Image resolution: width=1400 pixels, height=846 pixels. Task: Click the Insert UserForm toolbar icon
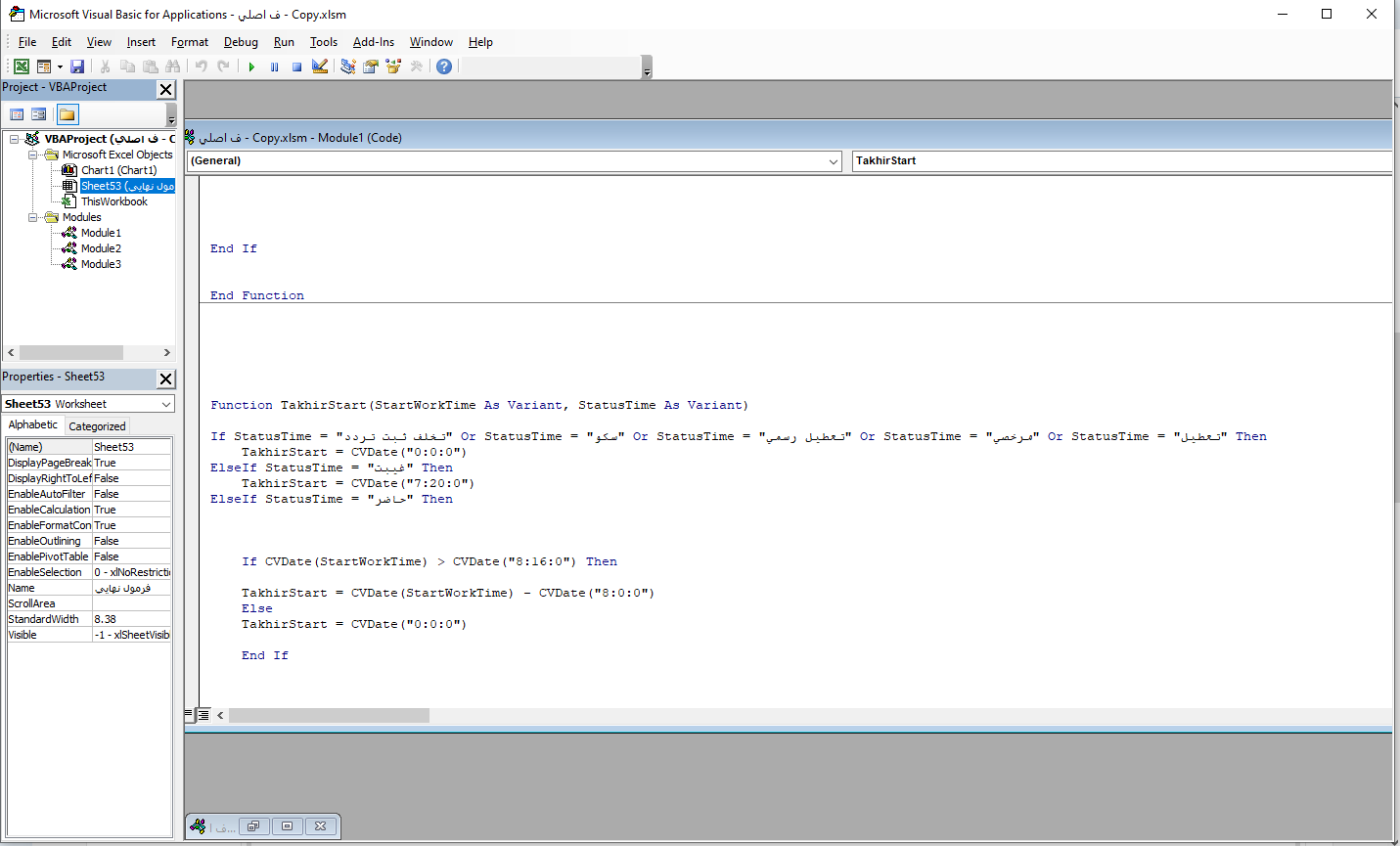coord(43,67)
